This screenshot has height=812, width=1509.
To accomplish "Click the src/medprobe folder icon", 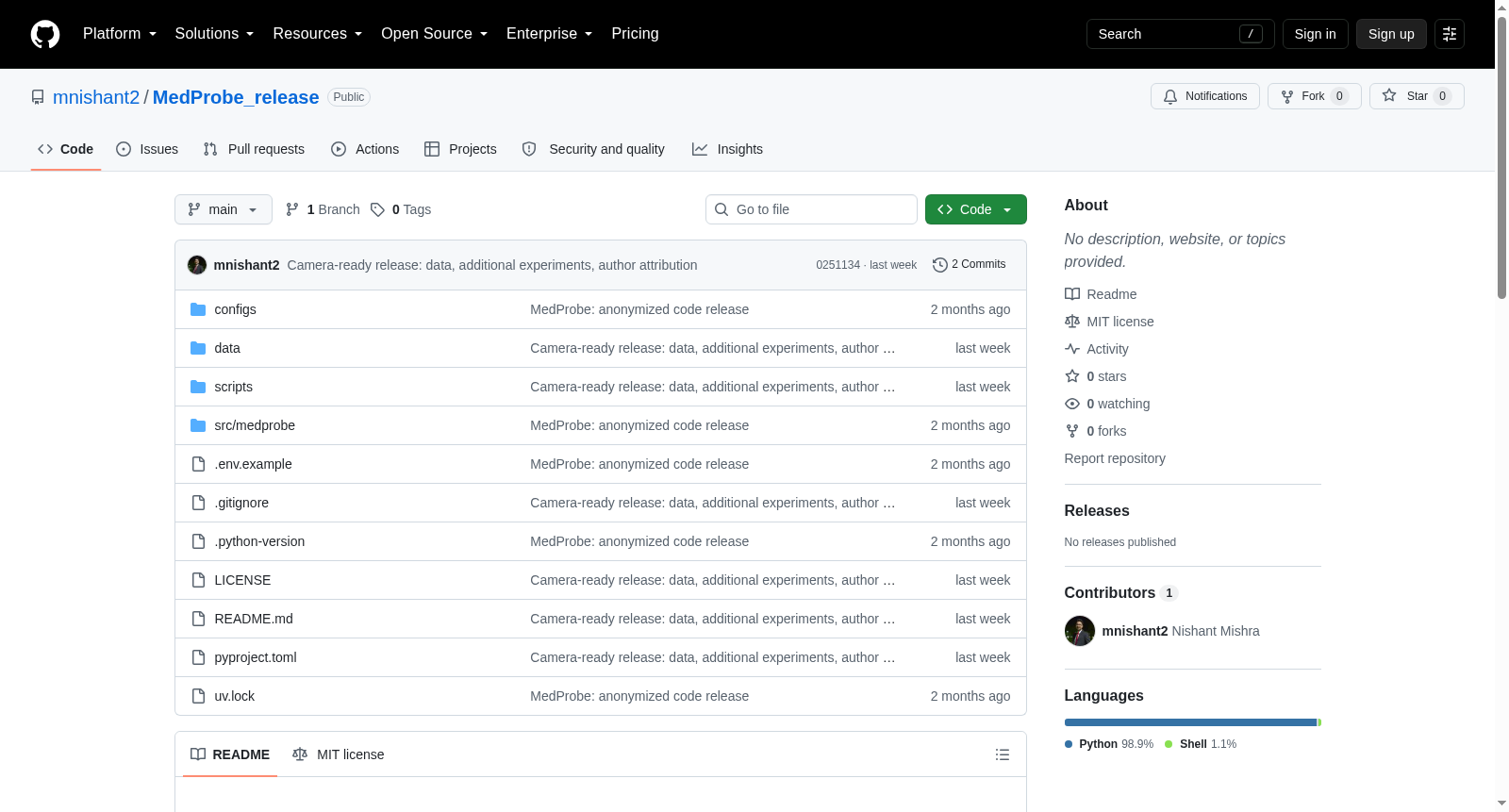I will 198,425.
